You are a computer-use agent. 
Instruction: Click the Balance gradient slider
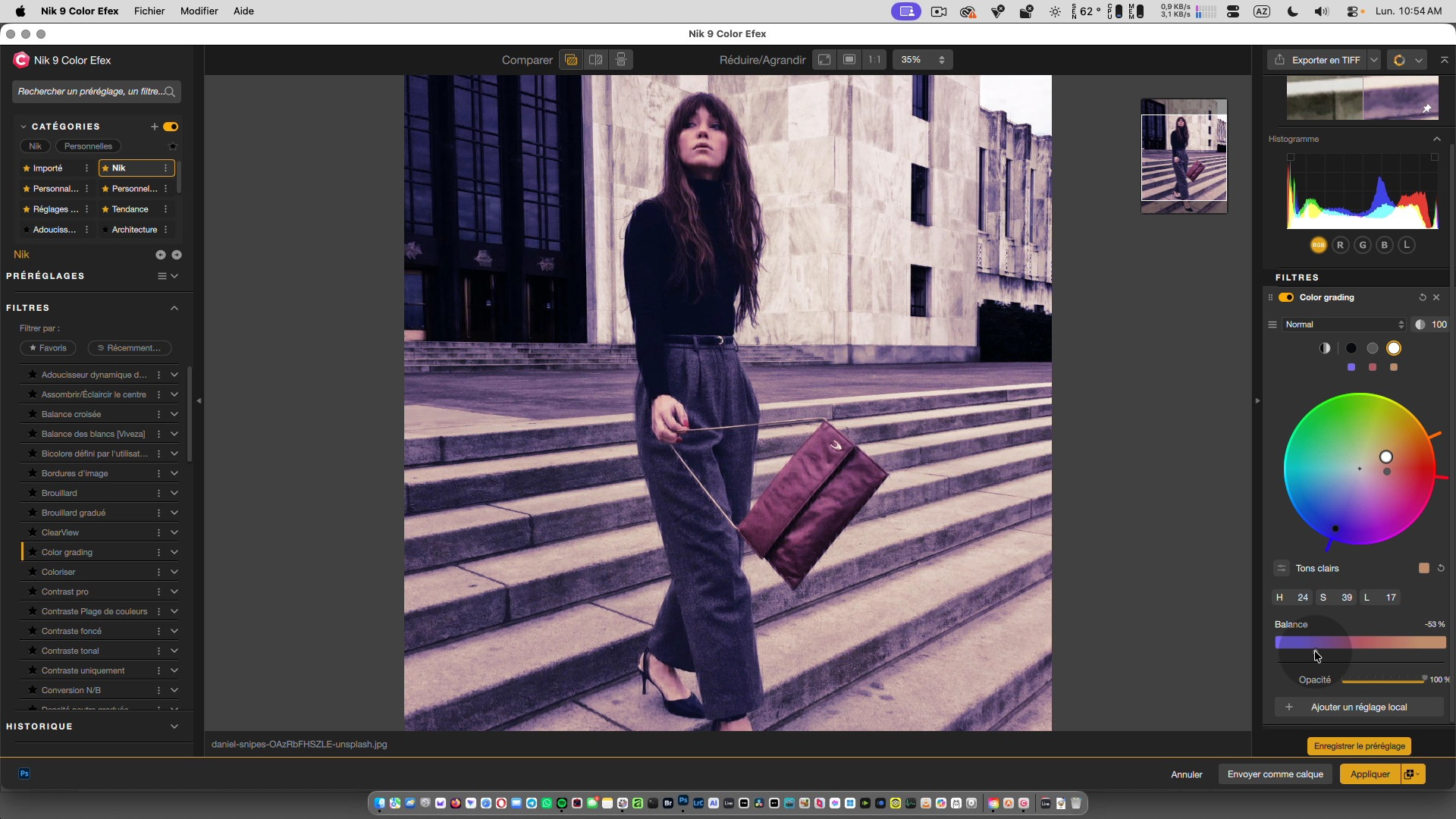pyautogui.click(x=1360, y=643)
